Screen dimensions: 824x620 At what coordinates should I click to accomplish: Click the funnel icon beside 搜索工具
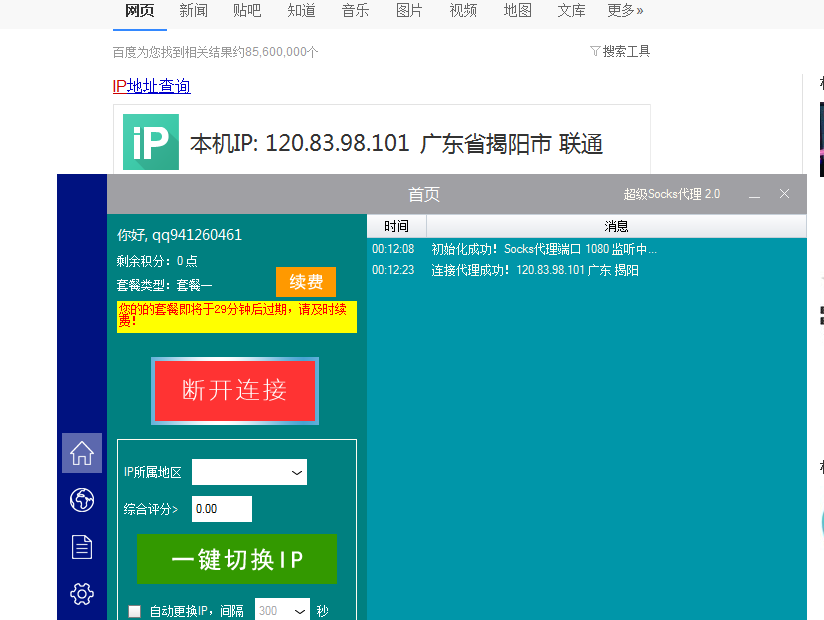point(595,51)
